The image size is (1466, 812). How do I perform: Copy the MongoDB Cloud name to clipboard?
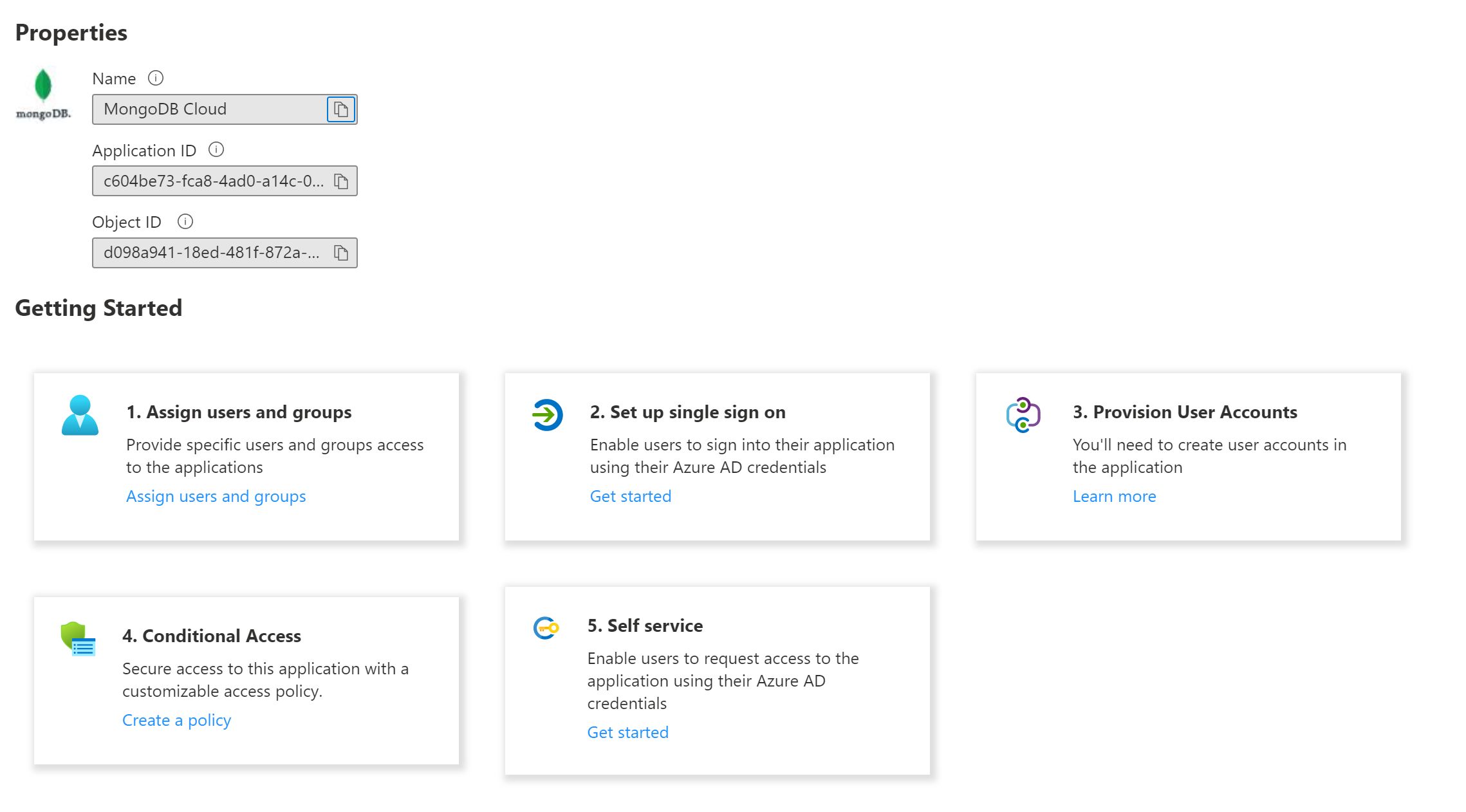341,109
